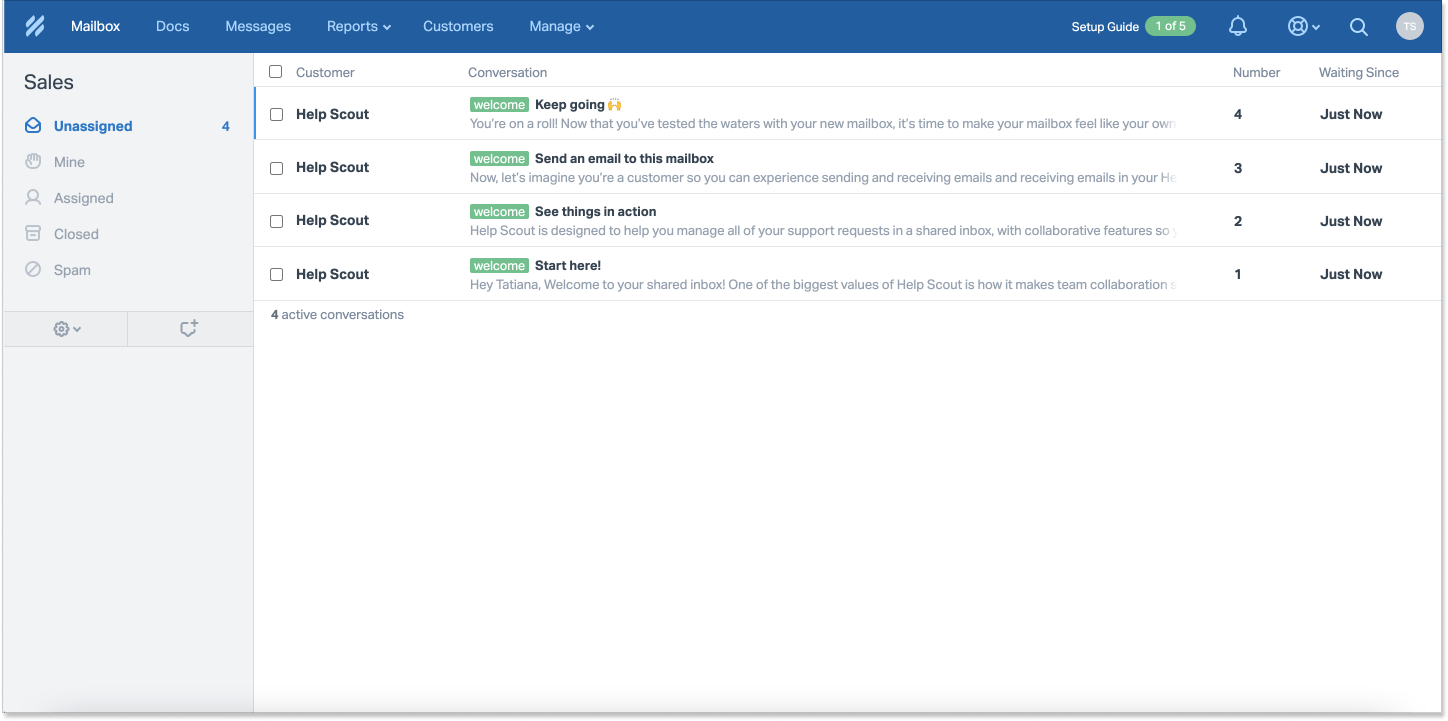Start a new conversation with the plus bubble icon

coord(189,328)
